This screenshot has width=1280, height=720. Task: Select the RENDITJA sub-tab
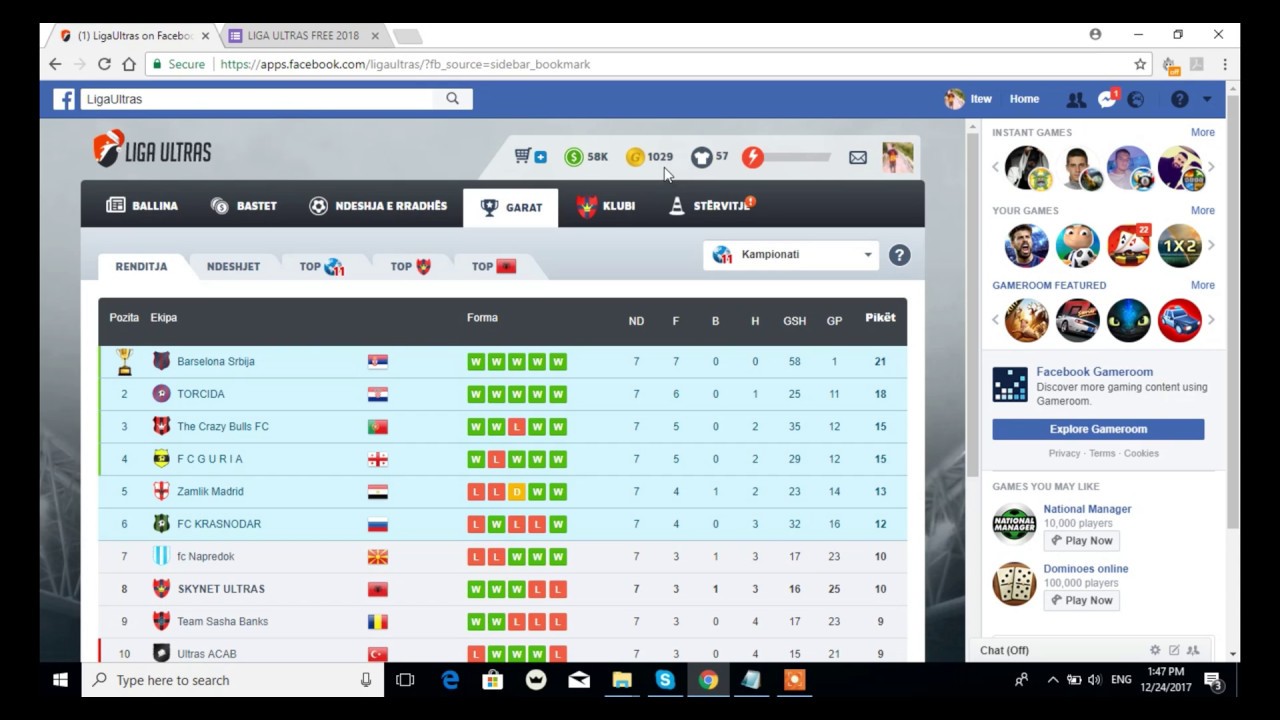coord(141,267)
